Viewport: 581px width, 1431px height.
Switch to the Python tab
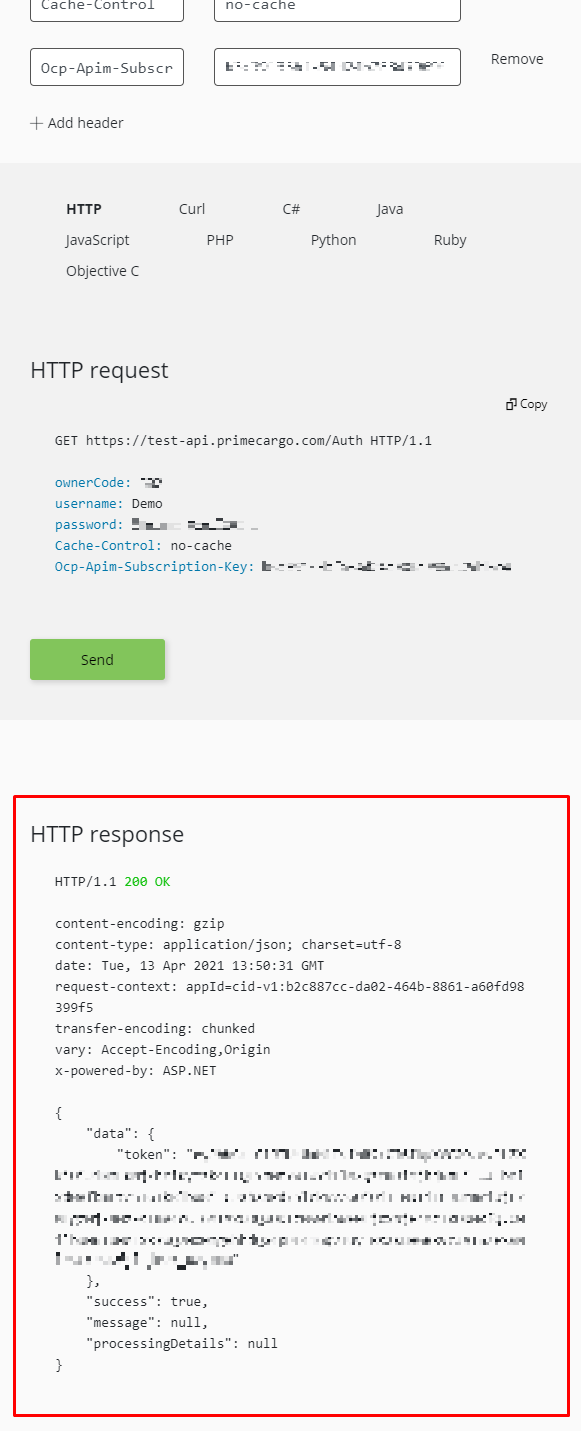pos(333,240)
